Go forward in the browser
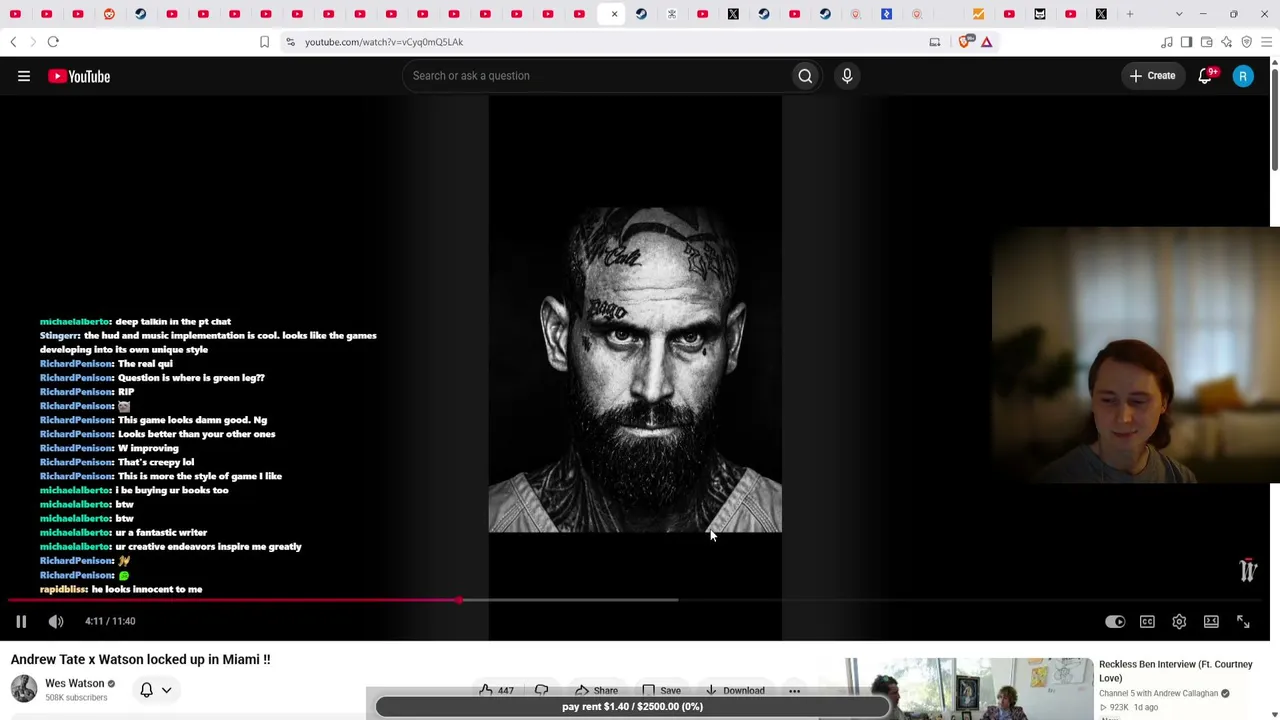The height and width of the screenshot is (720, 1280). (x=32, y=42)
